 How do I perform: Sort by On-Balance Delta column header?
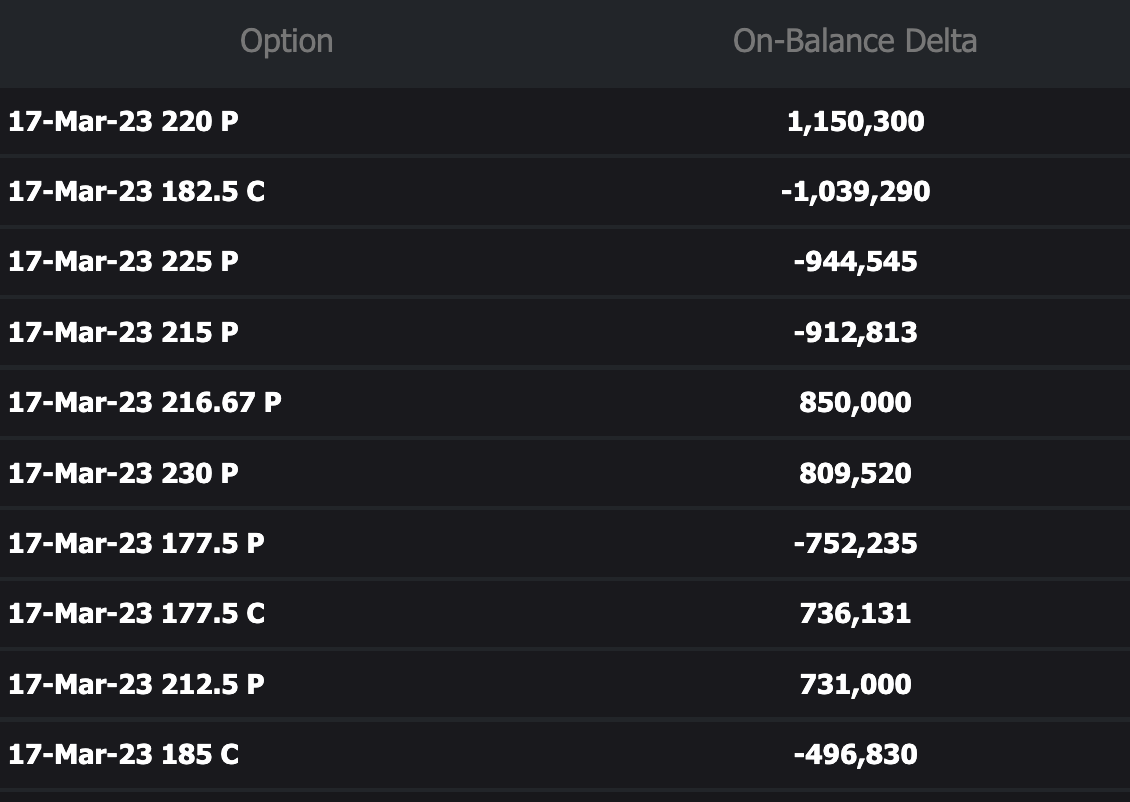[x=854, y=41]
